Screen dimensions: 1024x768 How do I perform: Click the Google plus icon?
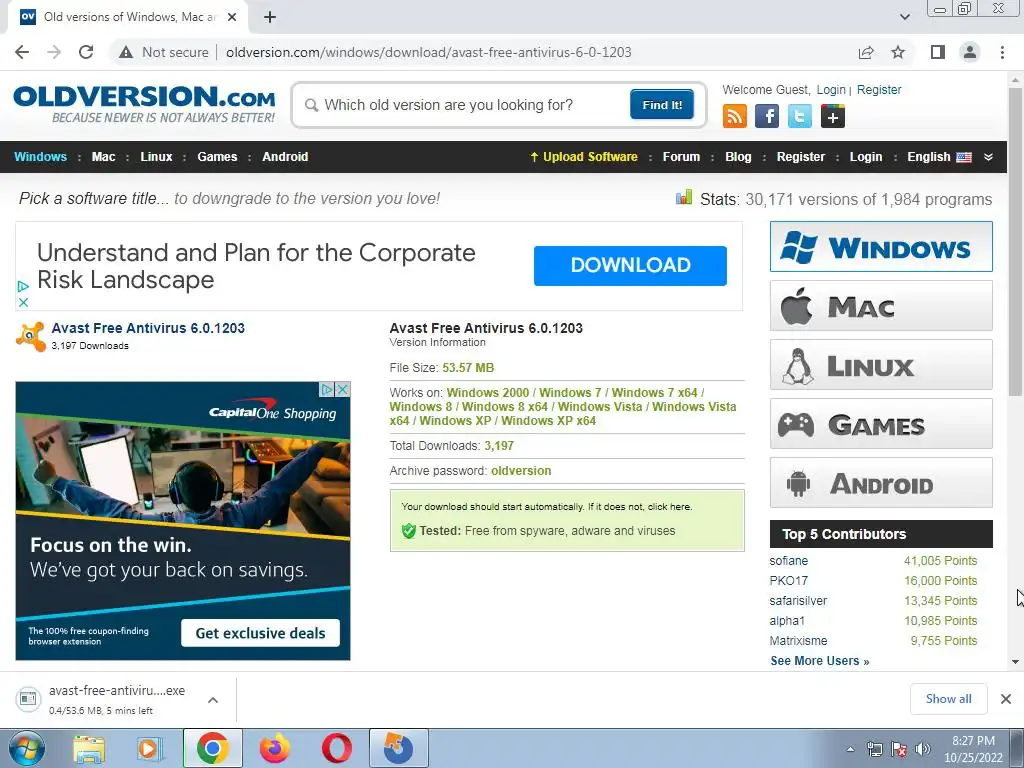[x=833, y=116]
